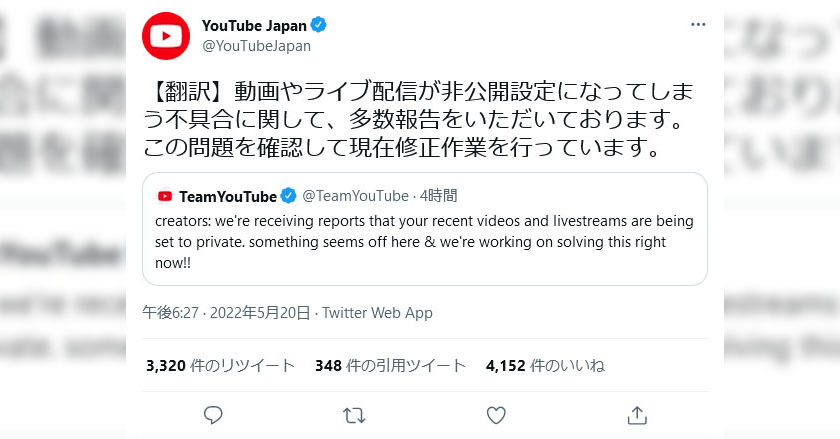Click the YouTube Japan profile avatar
Viewport: 840px width, 439px height.
tap(166, 36)
